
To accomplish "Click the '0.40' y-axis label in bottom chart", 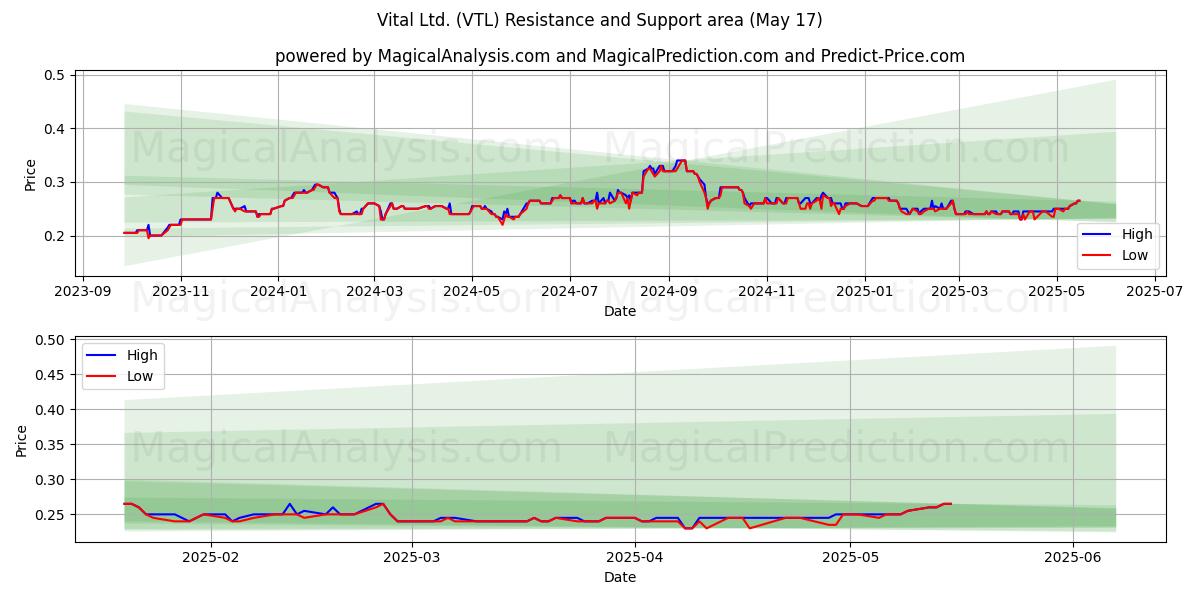I will coord(51,410).
